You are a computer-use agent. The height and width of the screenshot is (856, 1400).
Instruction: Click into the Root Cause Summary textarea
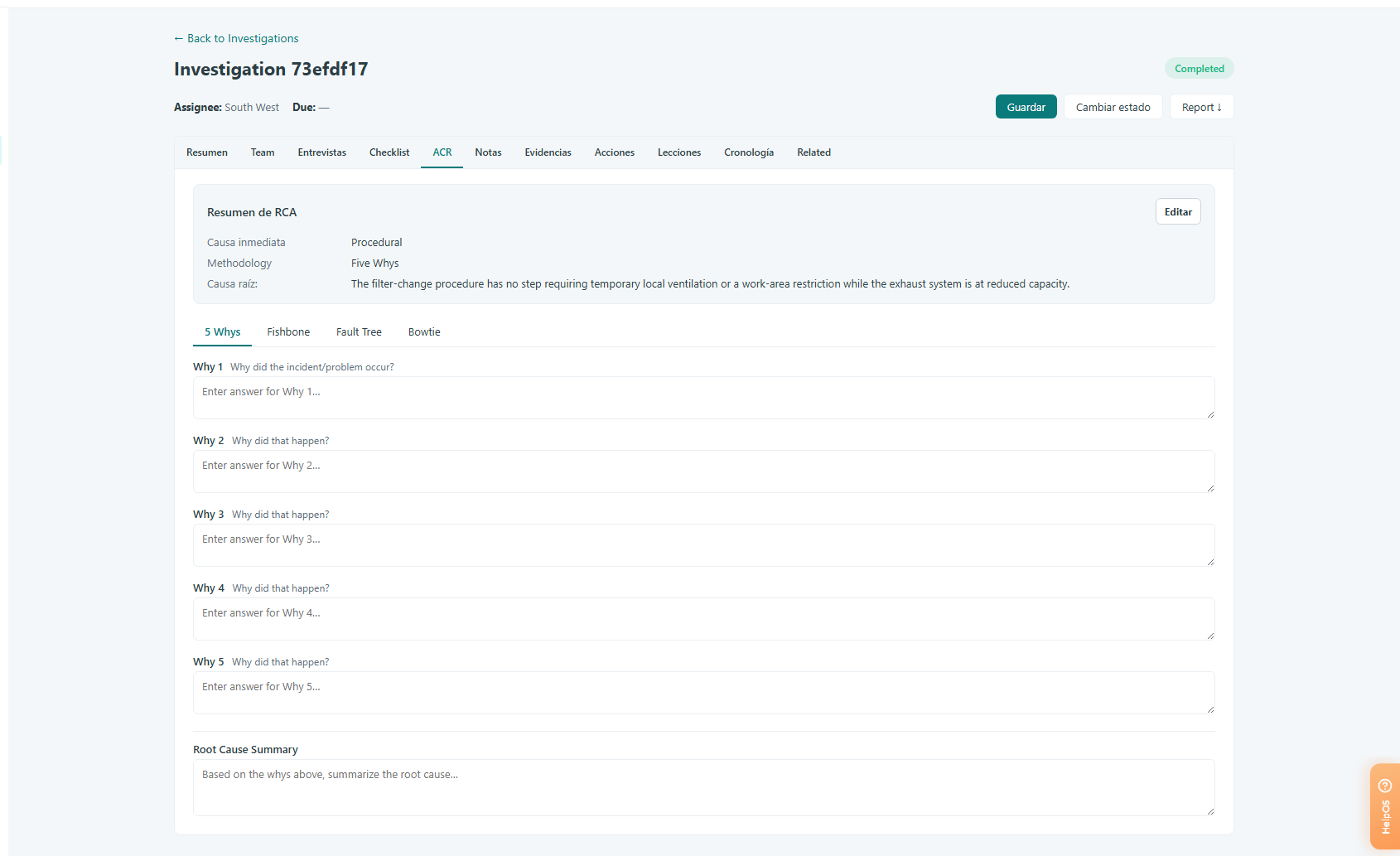tap(703, 788)
